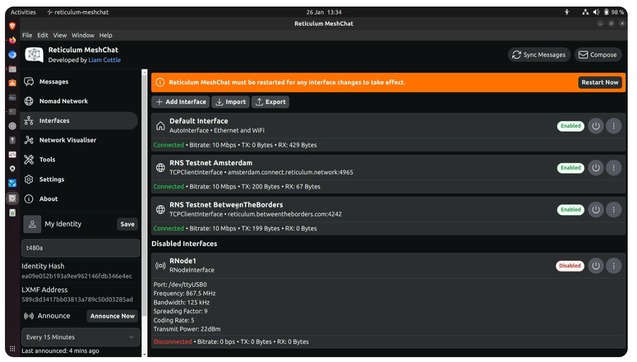Click Activities in the top bar

tap(23, 12)
